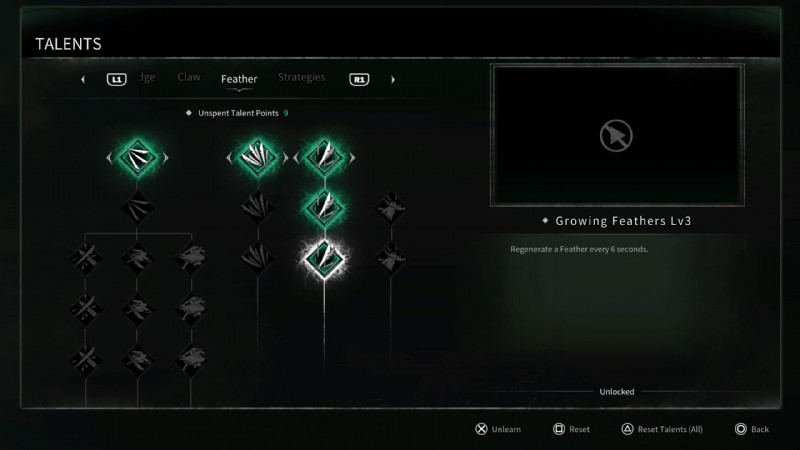
Task: Click the R1 shoulder button prompt
Action: [359, 80]
